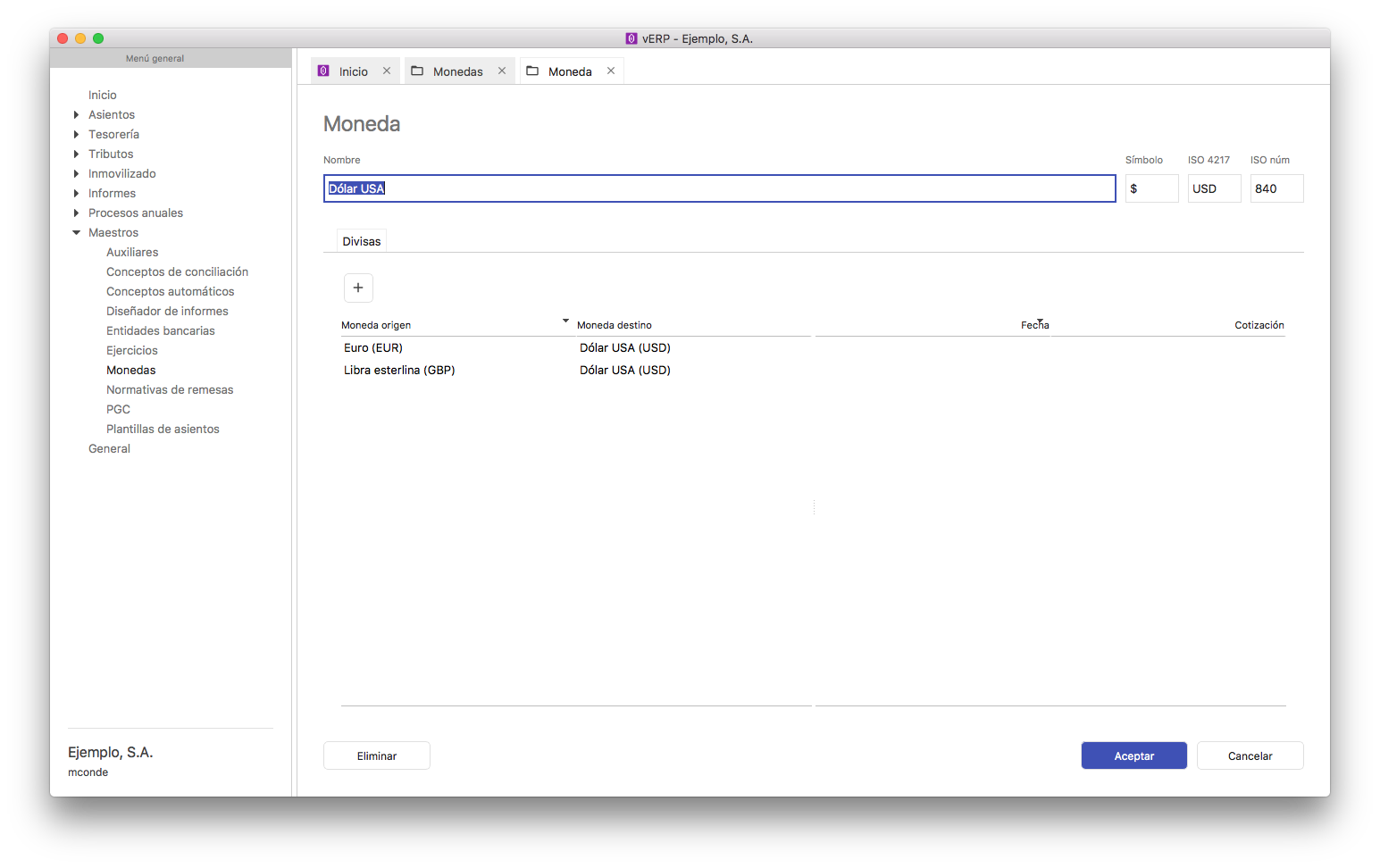Close the Inicio tab with its X icon

pyautogui.click(x=387, y=71)
